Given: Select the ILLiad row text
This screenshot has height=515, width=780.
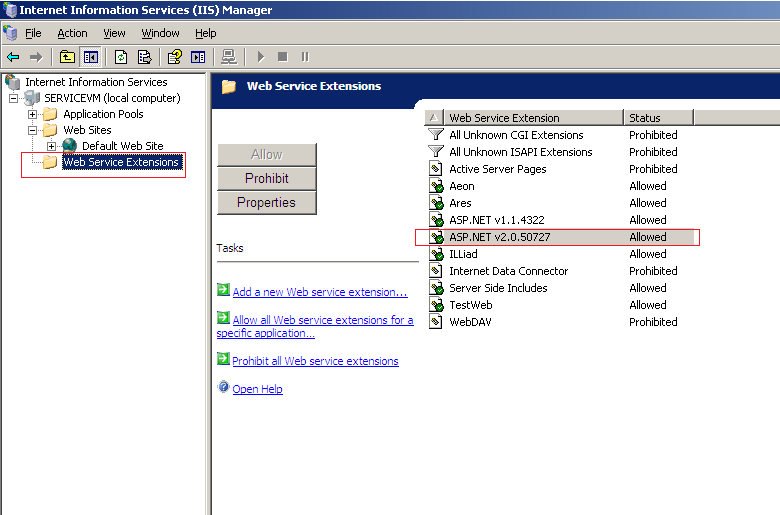Looking at the screenshot, I should [463, 254].
